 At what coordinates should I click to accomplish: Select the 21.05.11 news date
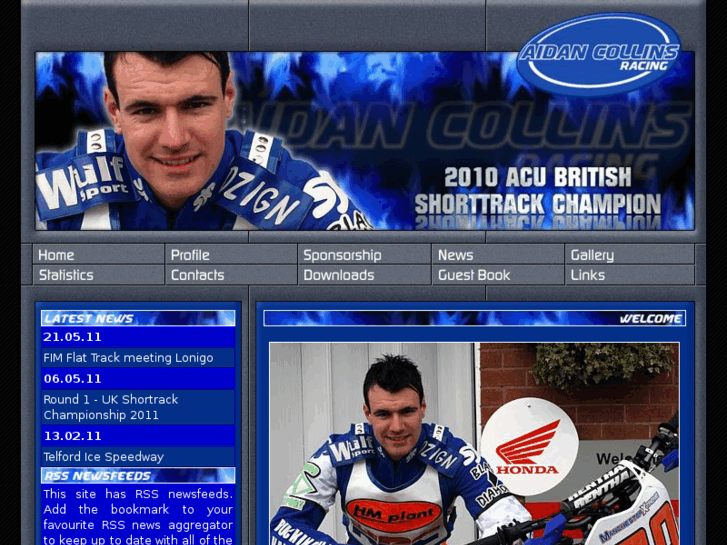pos(72,337)
